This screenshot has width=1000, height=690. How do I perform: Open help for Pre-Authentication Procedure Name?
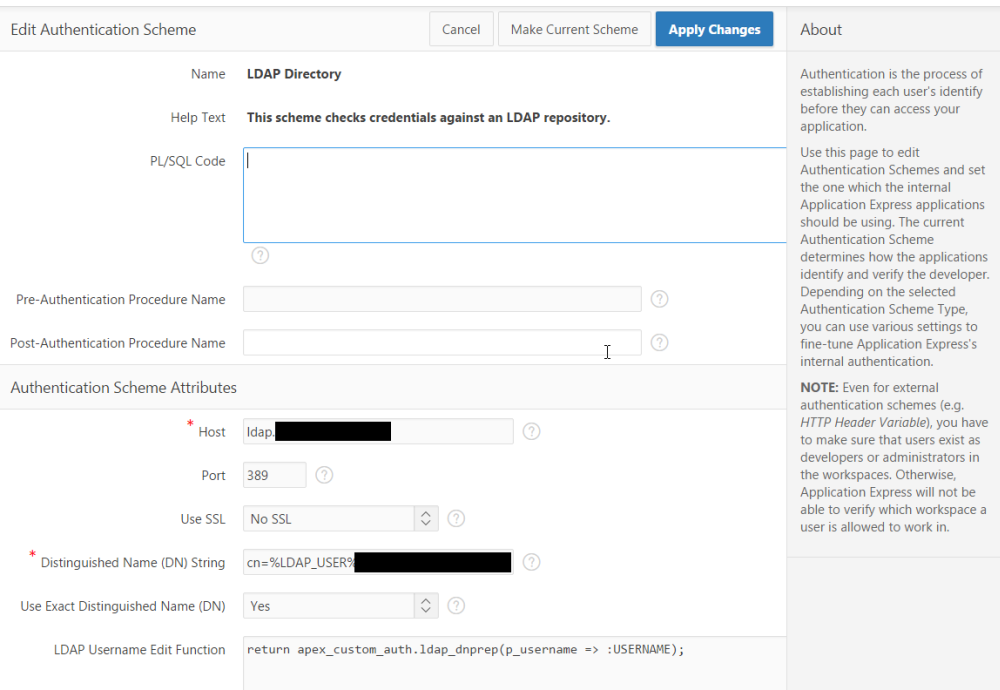tap(659, 299)
